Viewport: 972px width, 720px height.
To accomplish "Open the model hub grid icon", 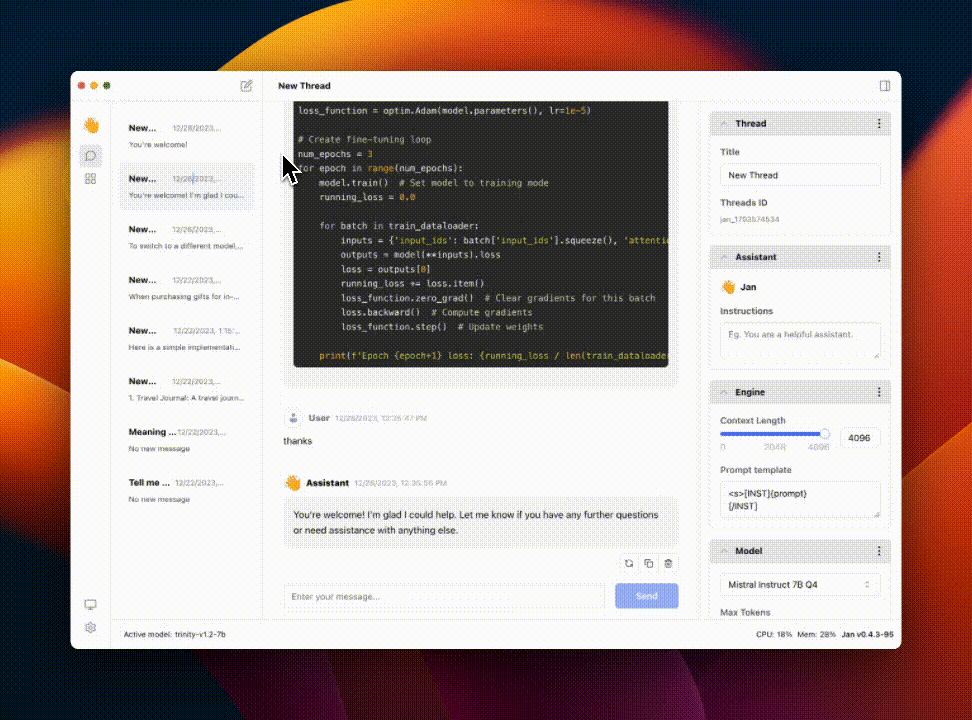I will tap(91, 179).
